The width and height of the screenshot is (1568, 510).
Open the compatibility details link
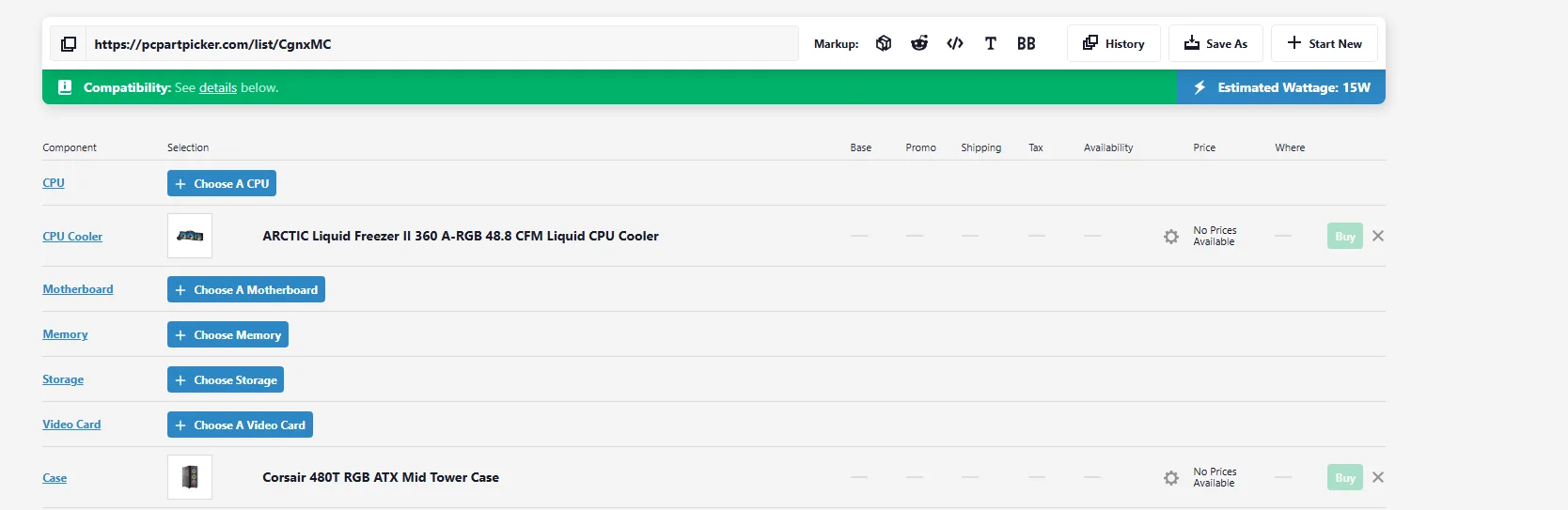click(x=218, y=87)
